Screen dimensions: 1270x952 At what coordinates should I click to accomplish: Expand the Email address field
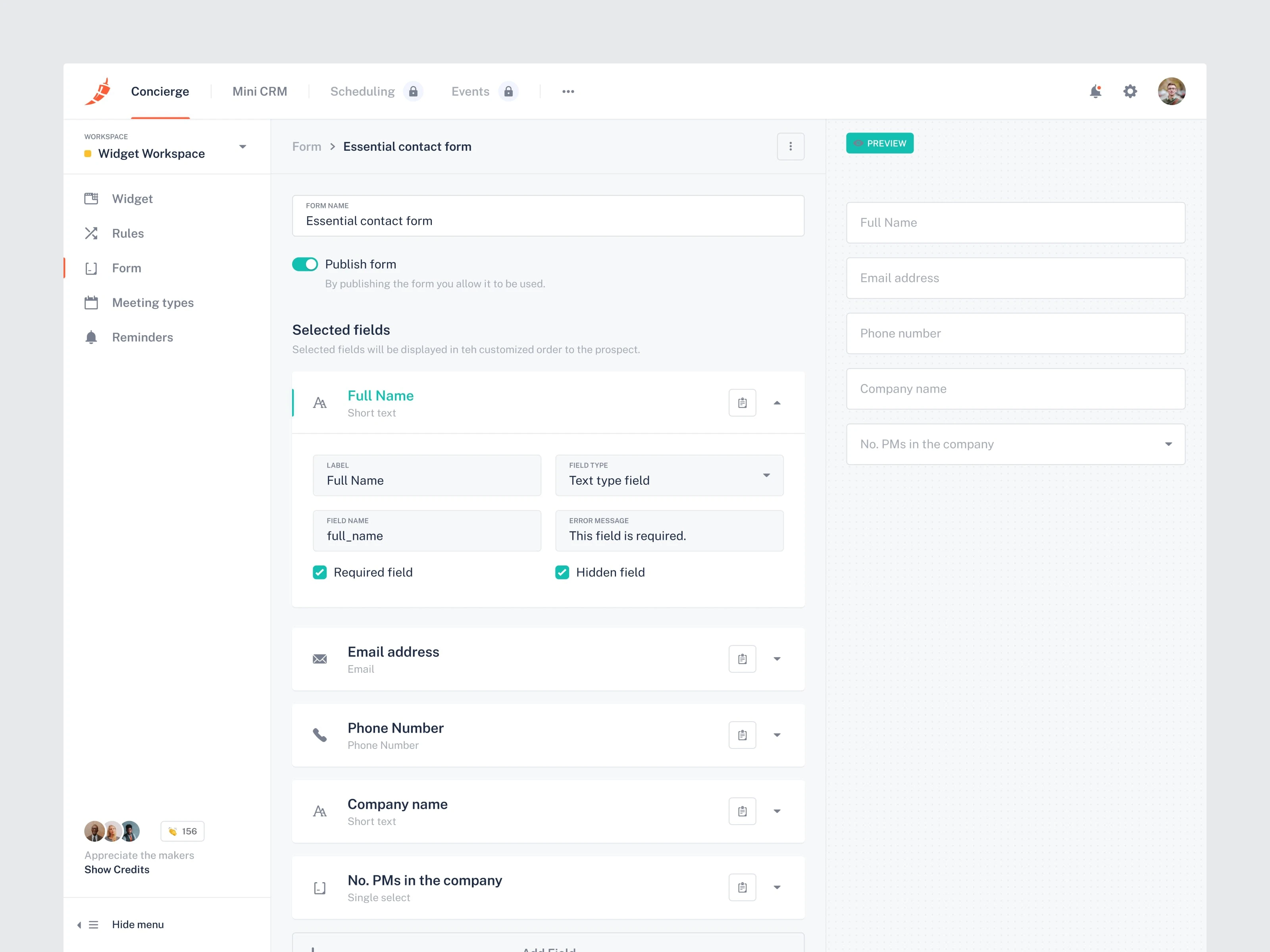click(777, 659)
